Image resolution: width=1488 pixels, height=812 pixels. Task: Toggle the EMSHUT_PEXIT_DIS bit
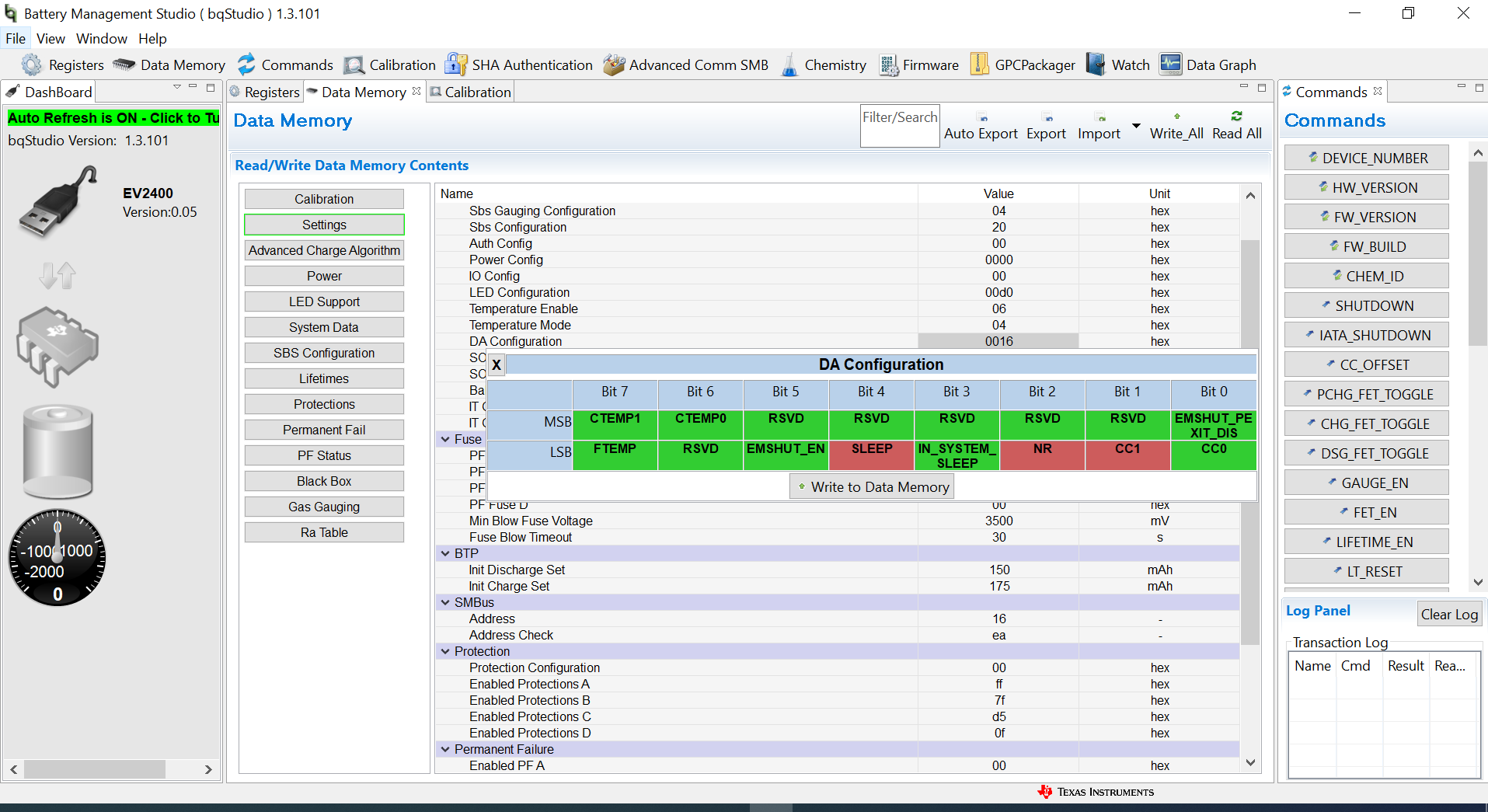(1214, 425)
